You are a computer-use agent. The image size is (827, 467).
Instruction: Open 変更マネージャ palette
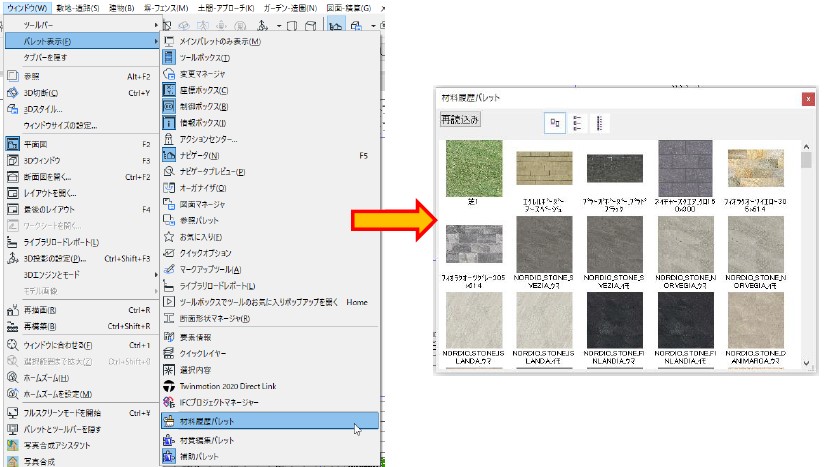(270, 74)
